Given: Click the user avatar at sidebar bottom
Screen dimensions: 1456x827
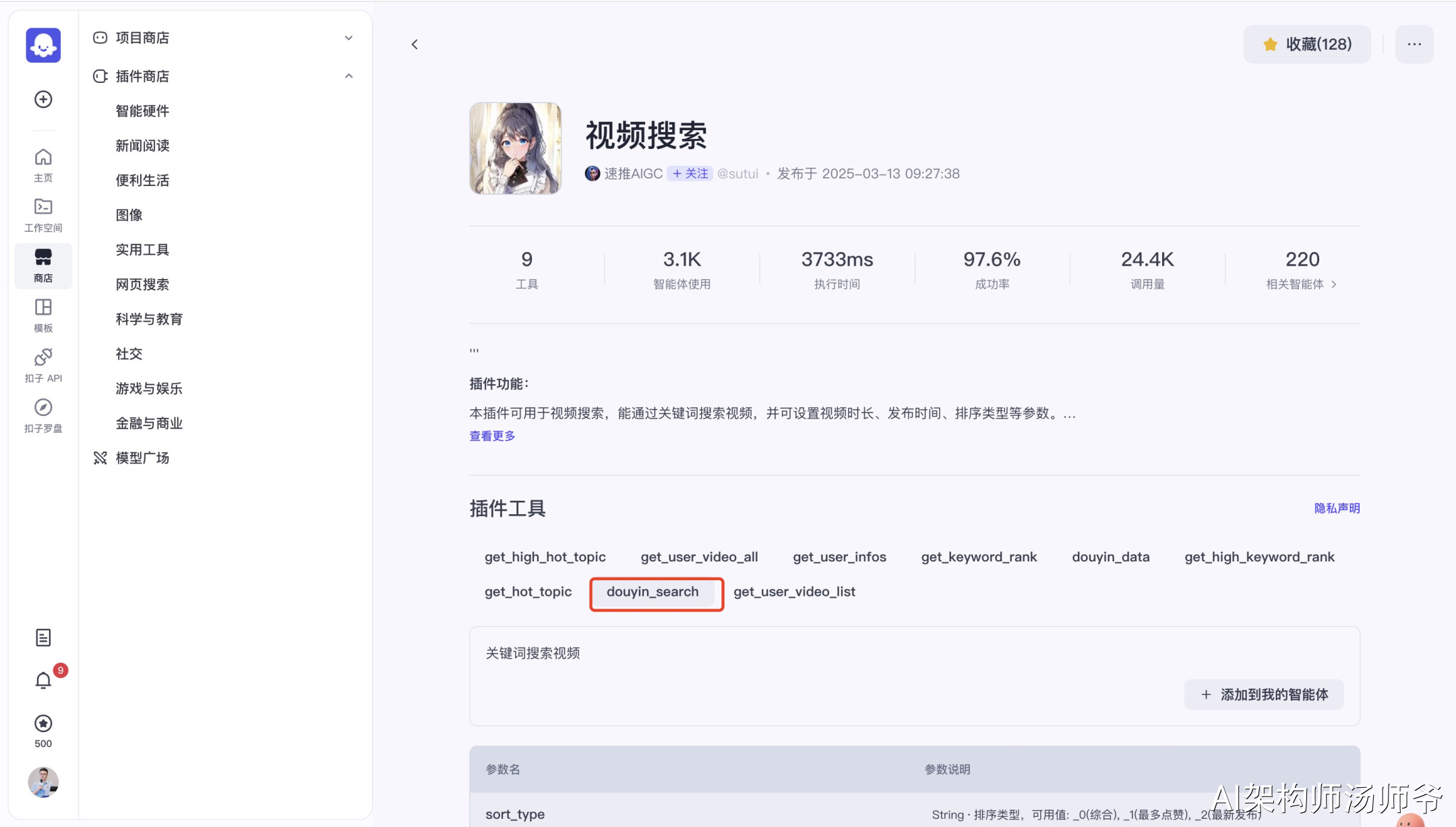Looking at the screenshot, I should 42,782.
